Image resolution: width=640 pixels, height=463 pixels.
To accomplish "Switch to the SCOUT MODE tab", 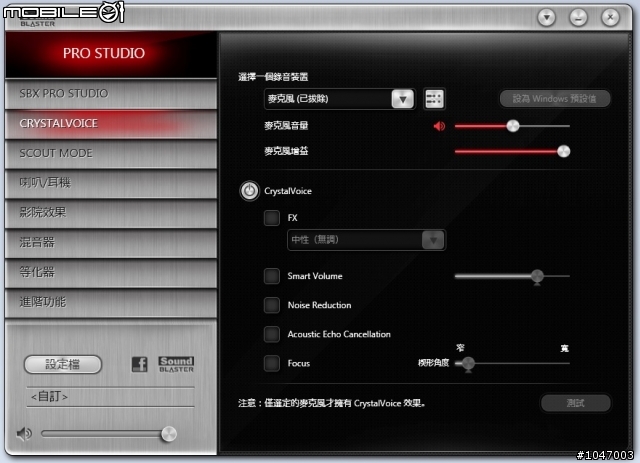I will click(111, 154).
